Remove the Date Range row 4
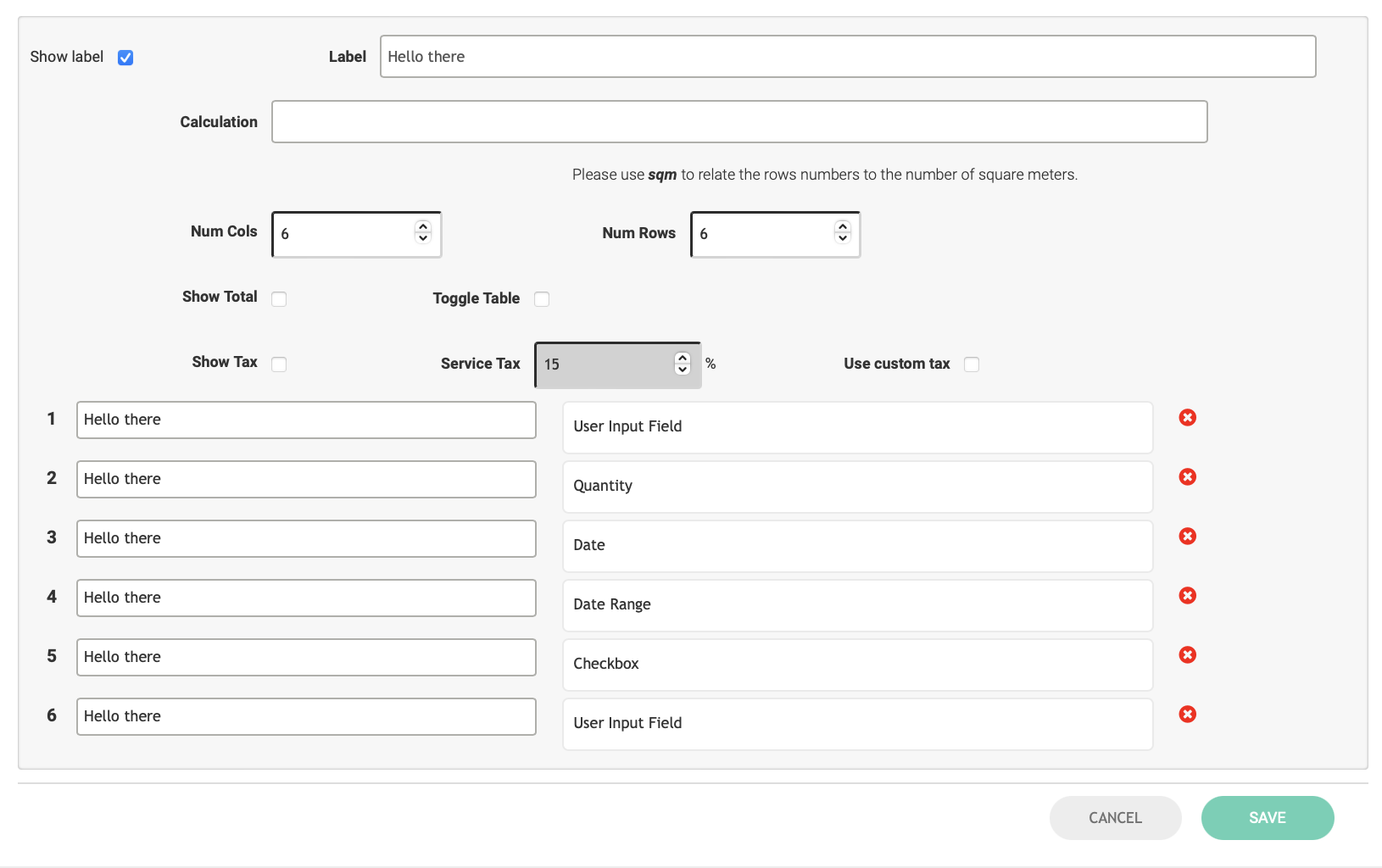 click(1187, 596)
